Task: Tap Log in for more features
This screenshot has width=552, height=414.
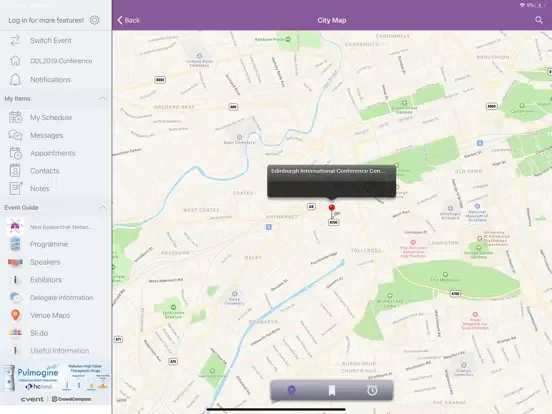Action: 46,20
